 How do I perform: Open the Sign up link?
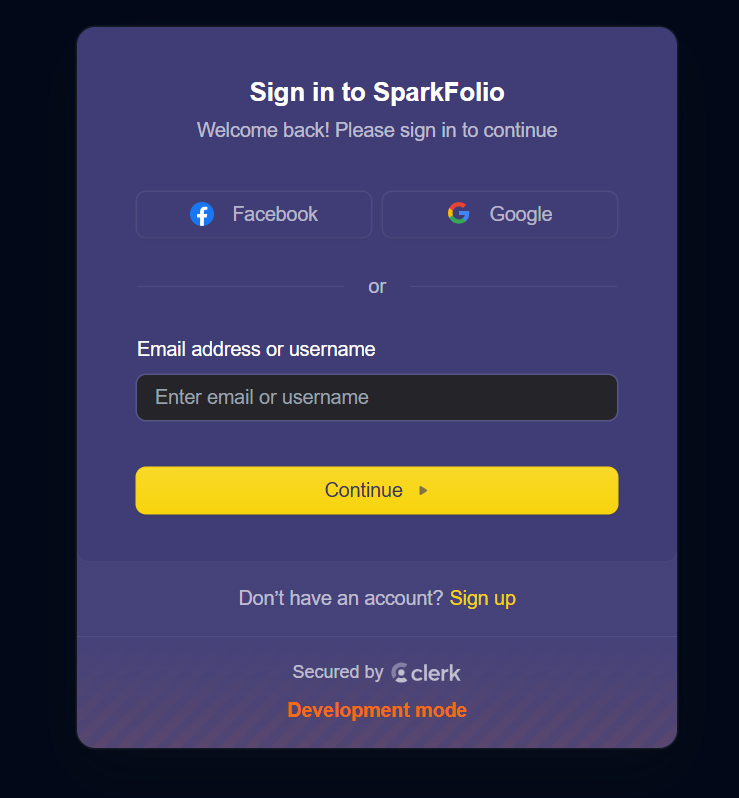point(482,598)
